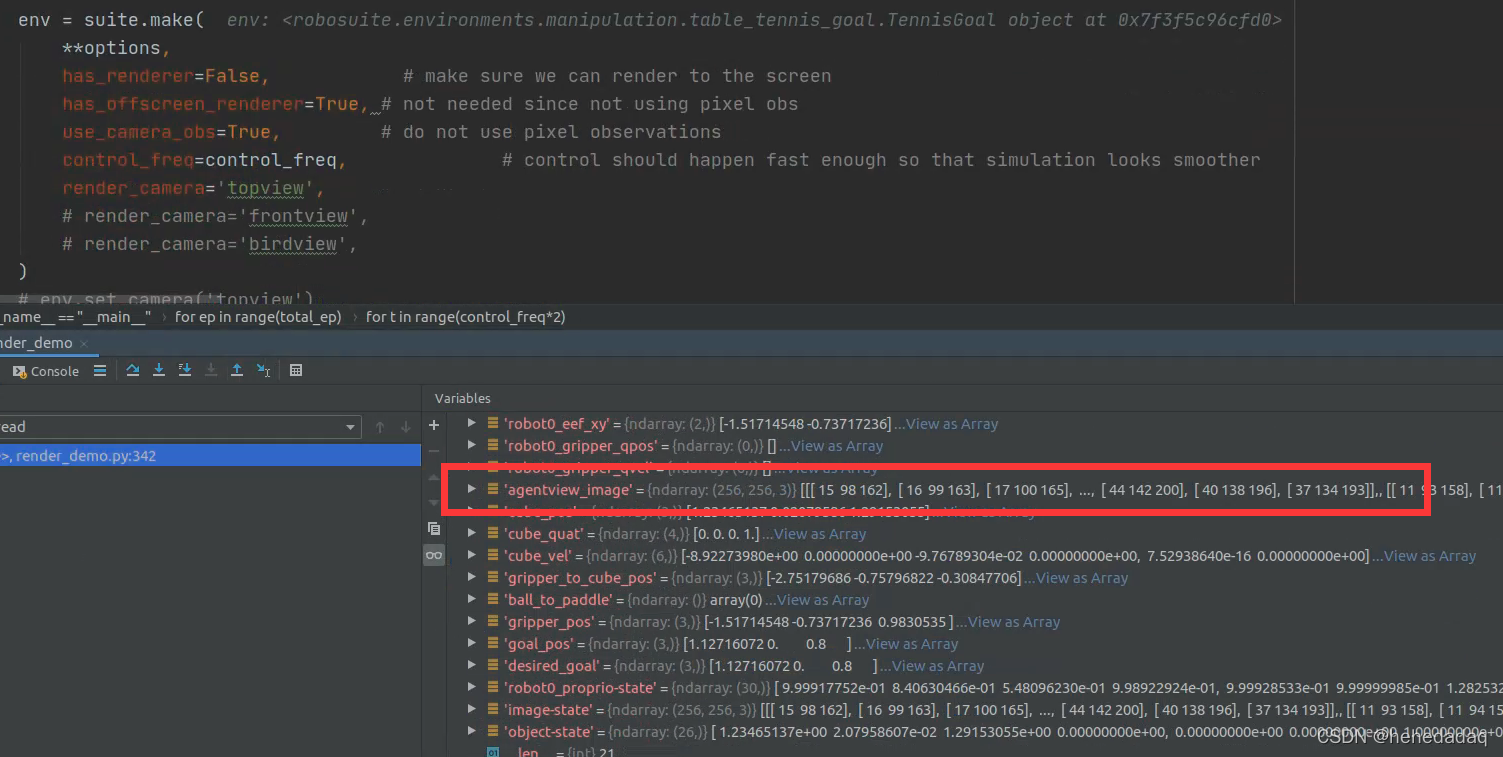Expand the 'gripper_pos' variable
Viewport: 1503px width, 757px height.
472,622
